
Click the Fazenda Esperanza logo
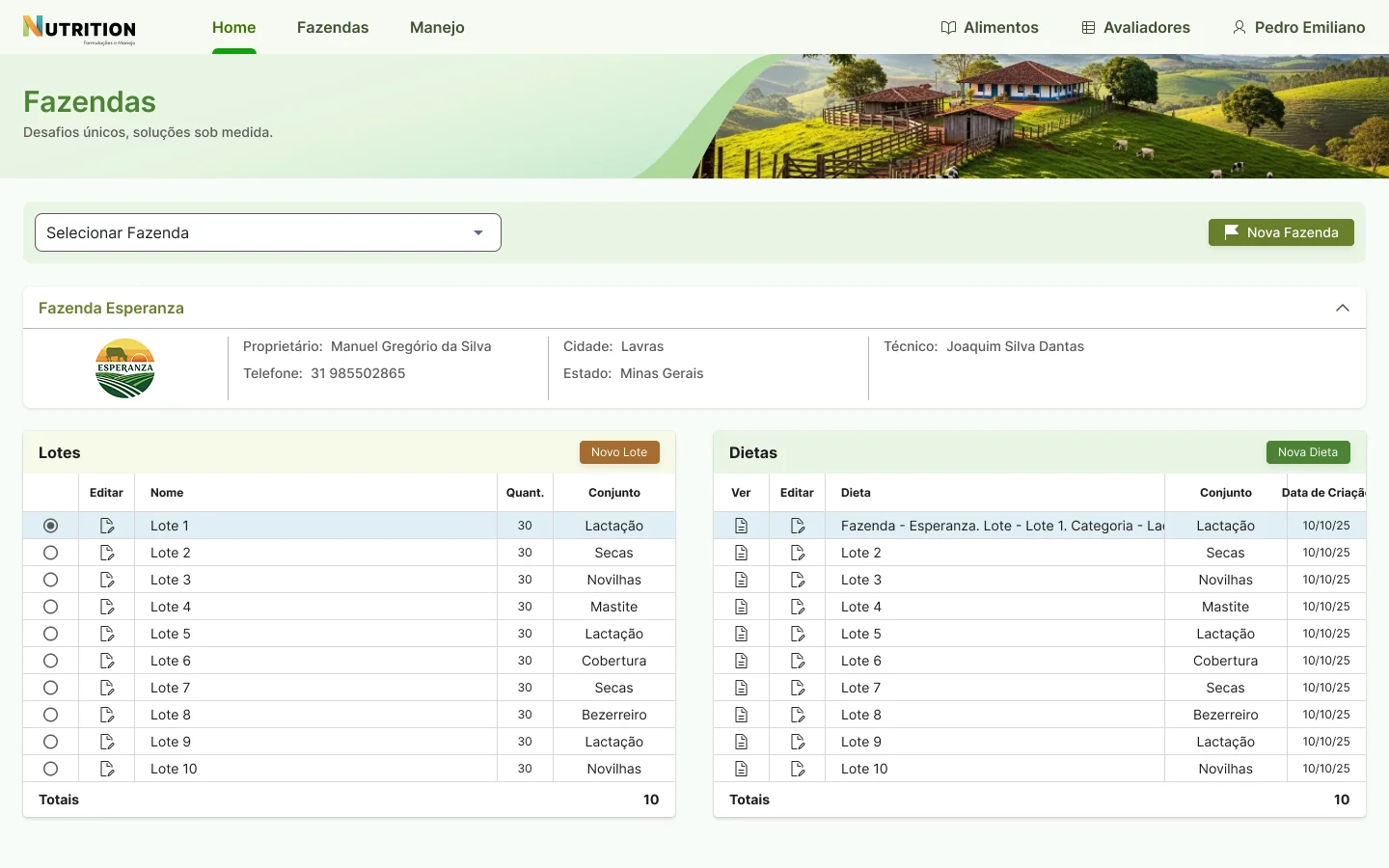(x=125, y=368)
